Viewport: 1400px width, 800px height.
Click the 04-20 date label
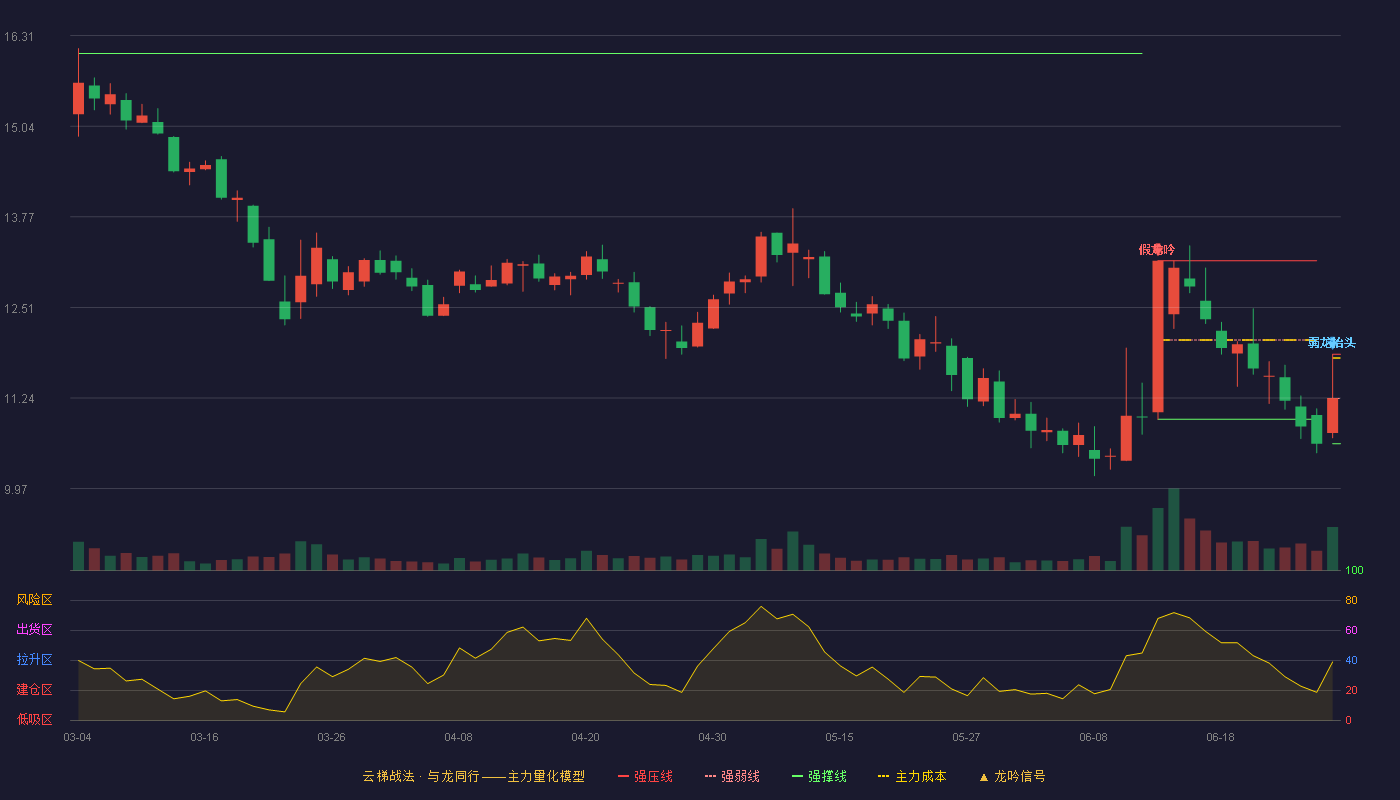tap(585, 737)
